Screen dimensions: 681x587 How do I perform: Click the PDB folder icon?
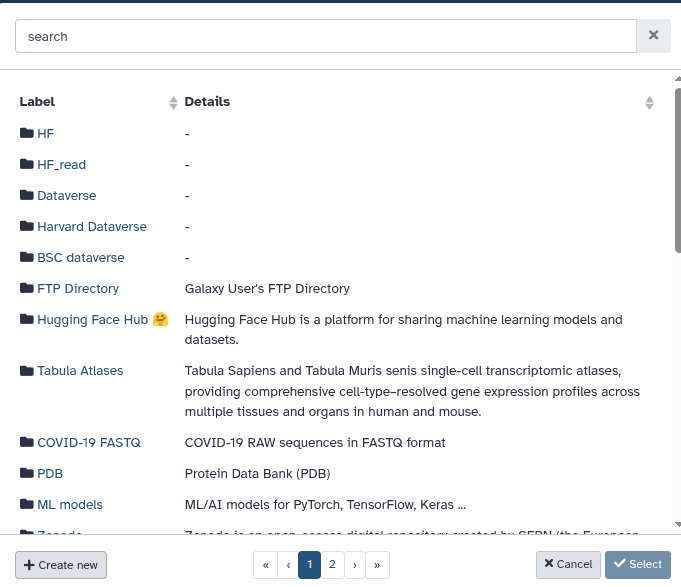(x=26, y=473)
